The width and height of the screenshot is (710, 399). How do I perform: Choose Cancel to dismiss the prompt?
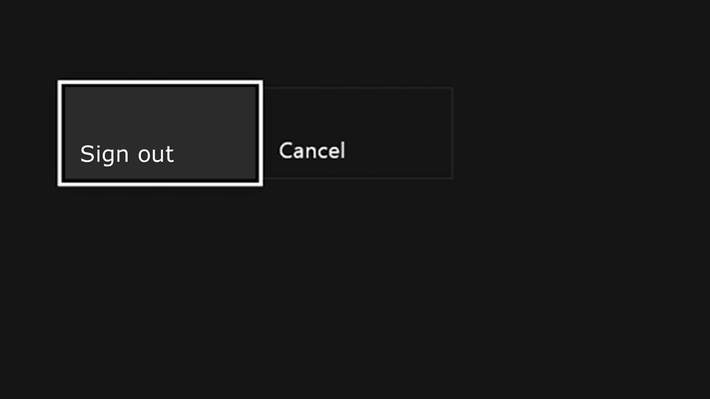[358, 133]
